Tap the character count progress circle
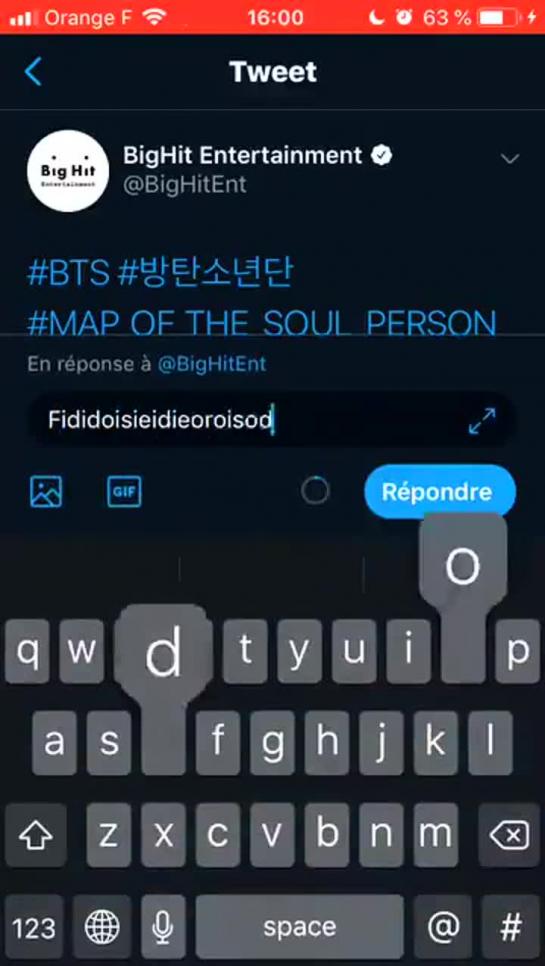Viewport: 545px width, 966px height. 315,491
